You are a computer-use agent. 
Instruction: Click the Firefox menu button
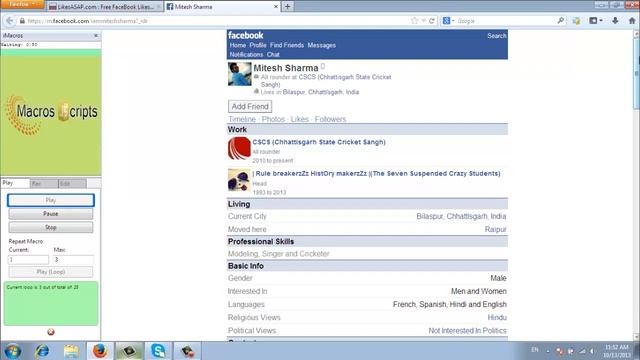(22, 4)
